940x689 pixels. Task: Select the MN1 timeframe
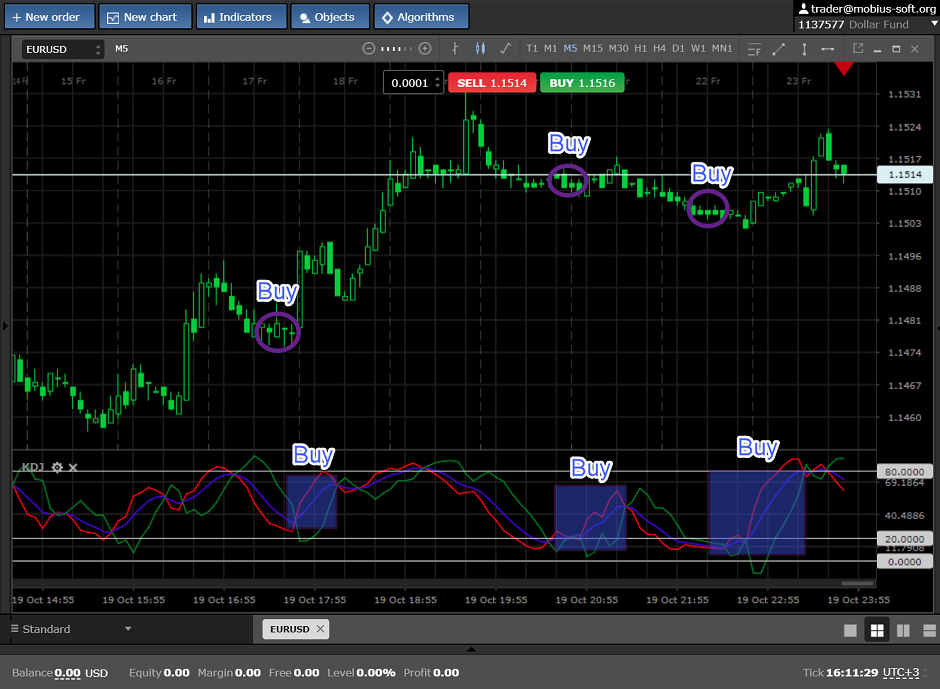pyautogui.click(x=722, y=49)
